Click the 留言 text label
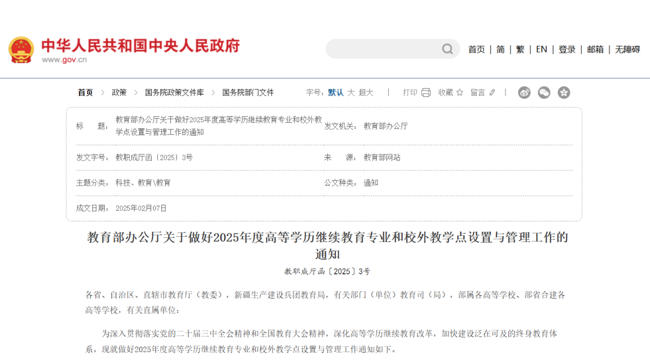The height and width of the screenshot is (362, 650). tap(478, 92)
